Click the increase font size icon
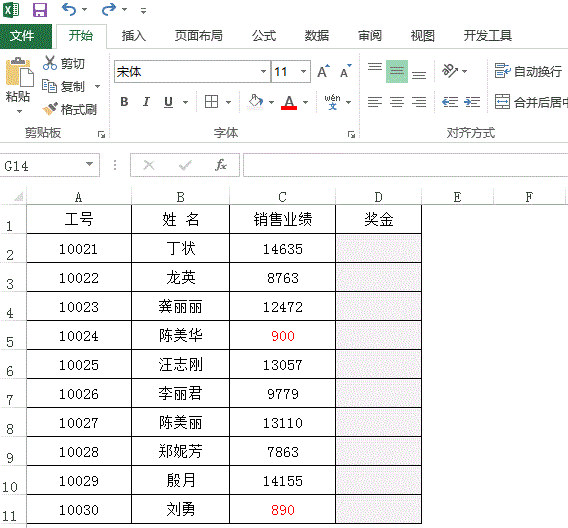Image resolution: width=568 pixels, height=528 pixels. coord(323,71)
